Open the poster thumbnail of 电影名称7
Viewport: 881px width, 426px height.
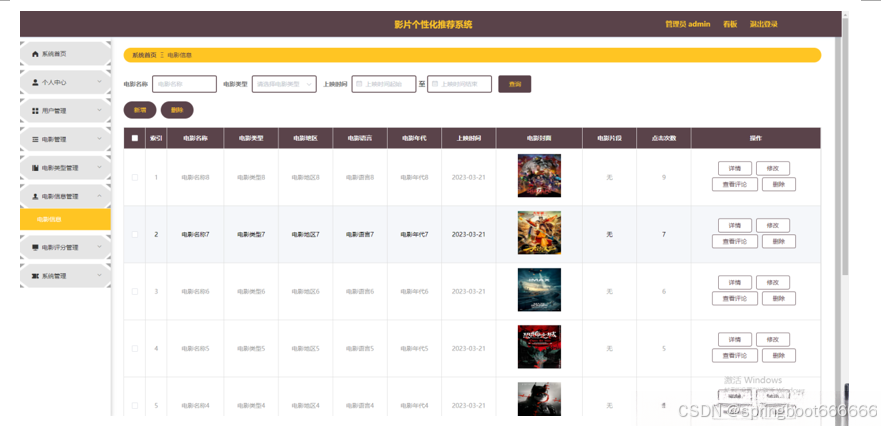coord(539,233)
